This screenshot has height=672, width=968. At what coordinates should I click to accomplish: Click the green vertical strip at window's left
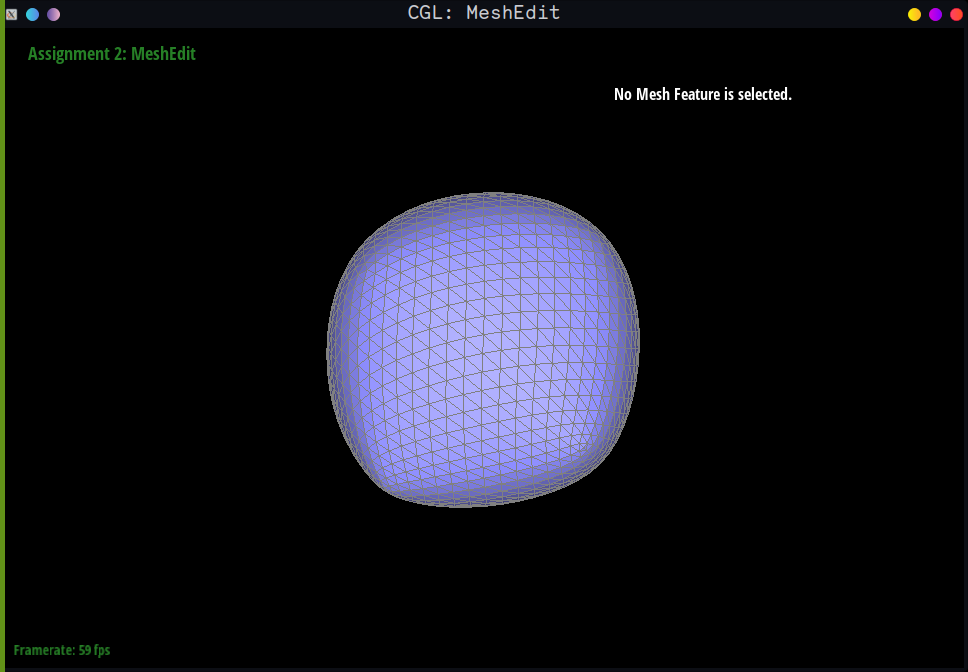tap(2, 350)
